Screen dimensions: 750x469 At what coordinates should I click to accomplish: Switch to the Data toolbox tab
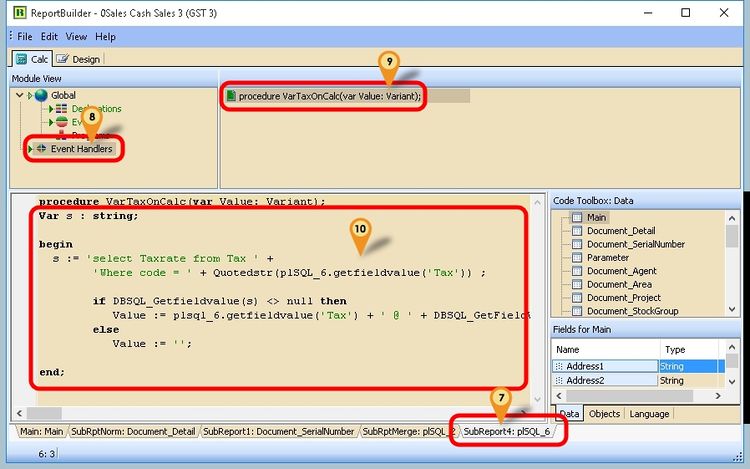click(569, 414)
